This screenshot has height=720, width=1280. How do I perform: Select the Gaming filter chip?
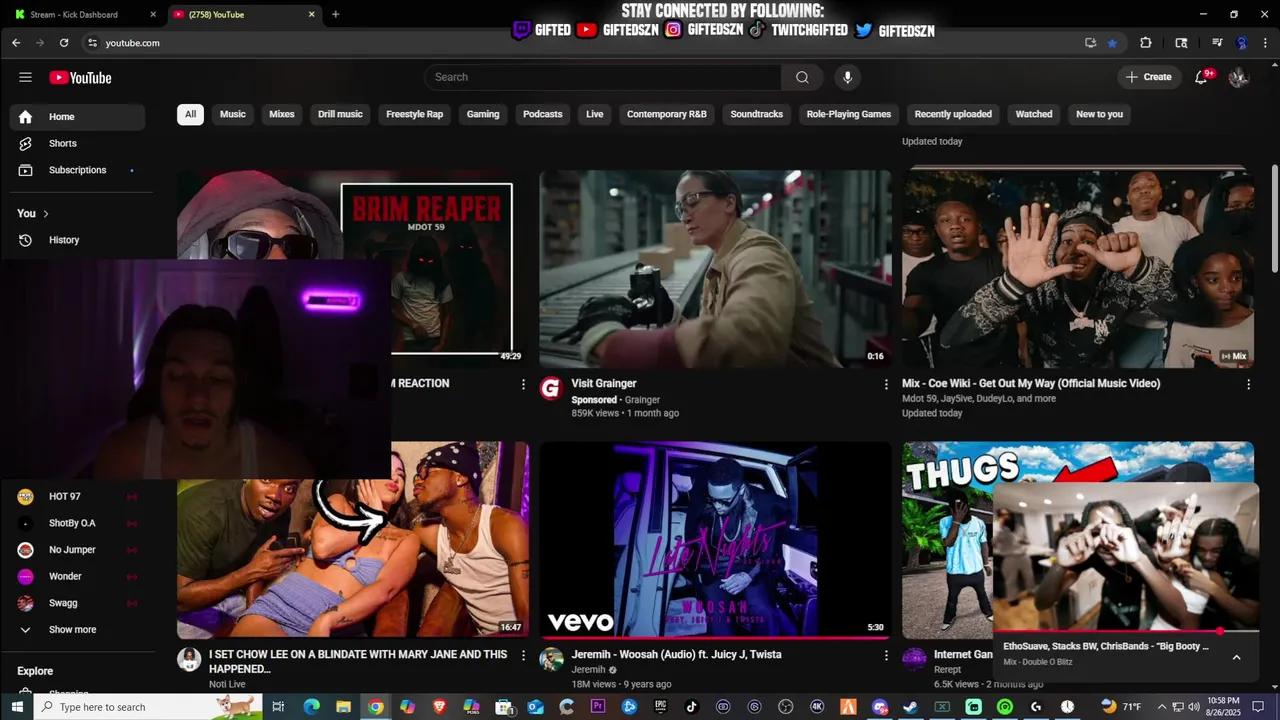[x=483, y=114]
